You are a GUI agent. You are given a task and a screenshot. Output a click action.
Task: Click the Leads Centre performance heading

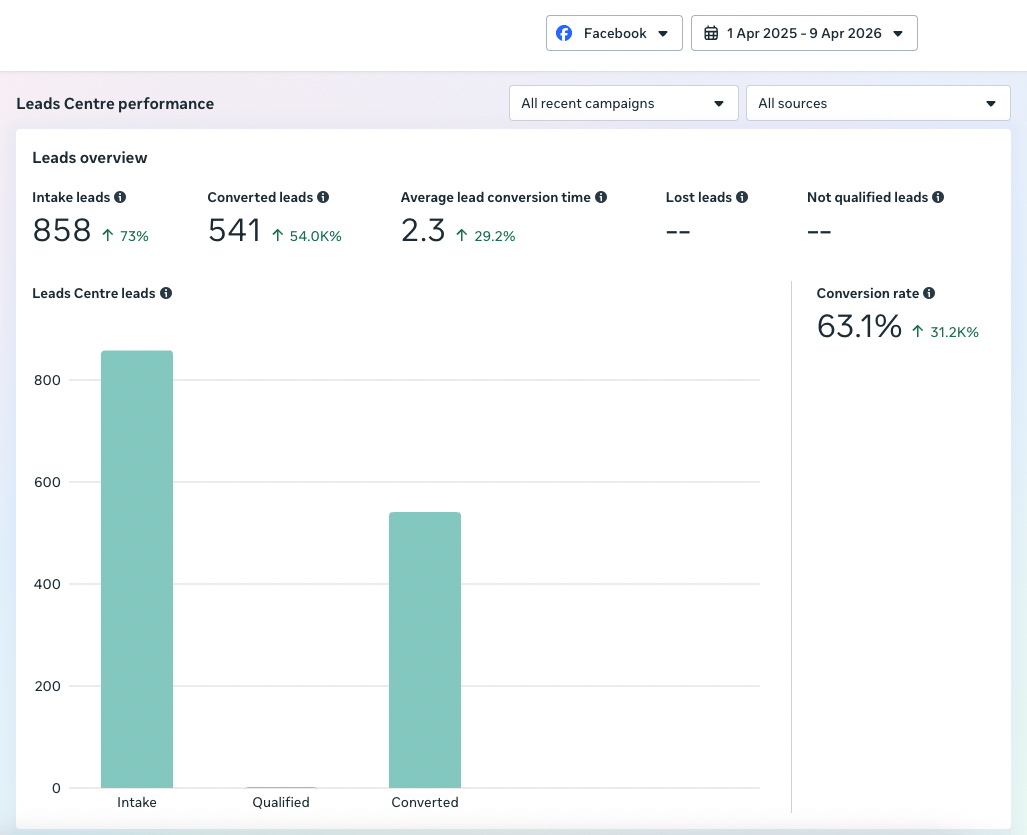pos(115,103)
